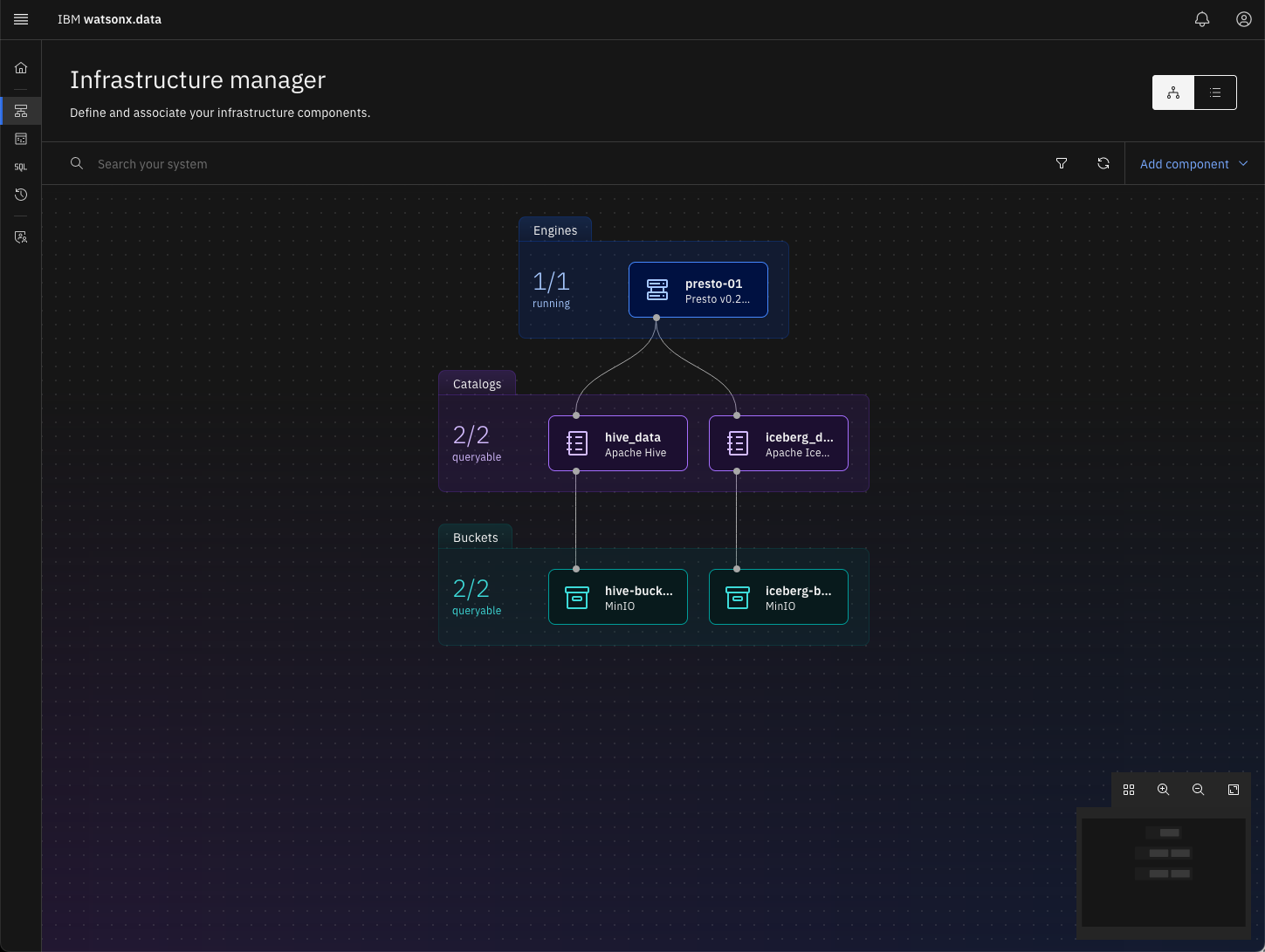Expand the Add component dropdown
The image size is (1265, 952).
[x=1195, y=163]
